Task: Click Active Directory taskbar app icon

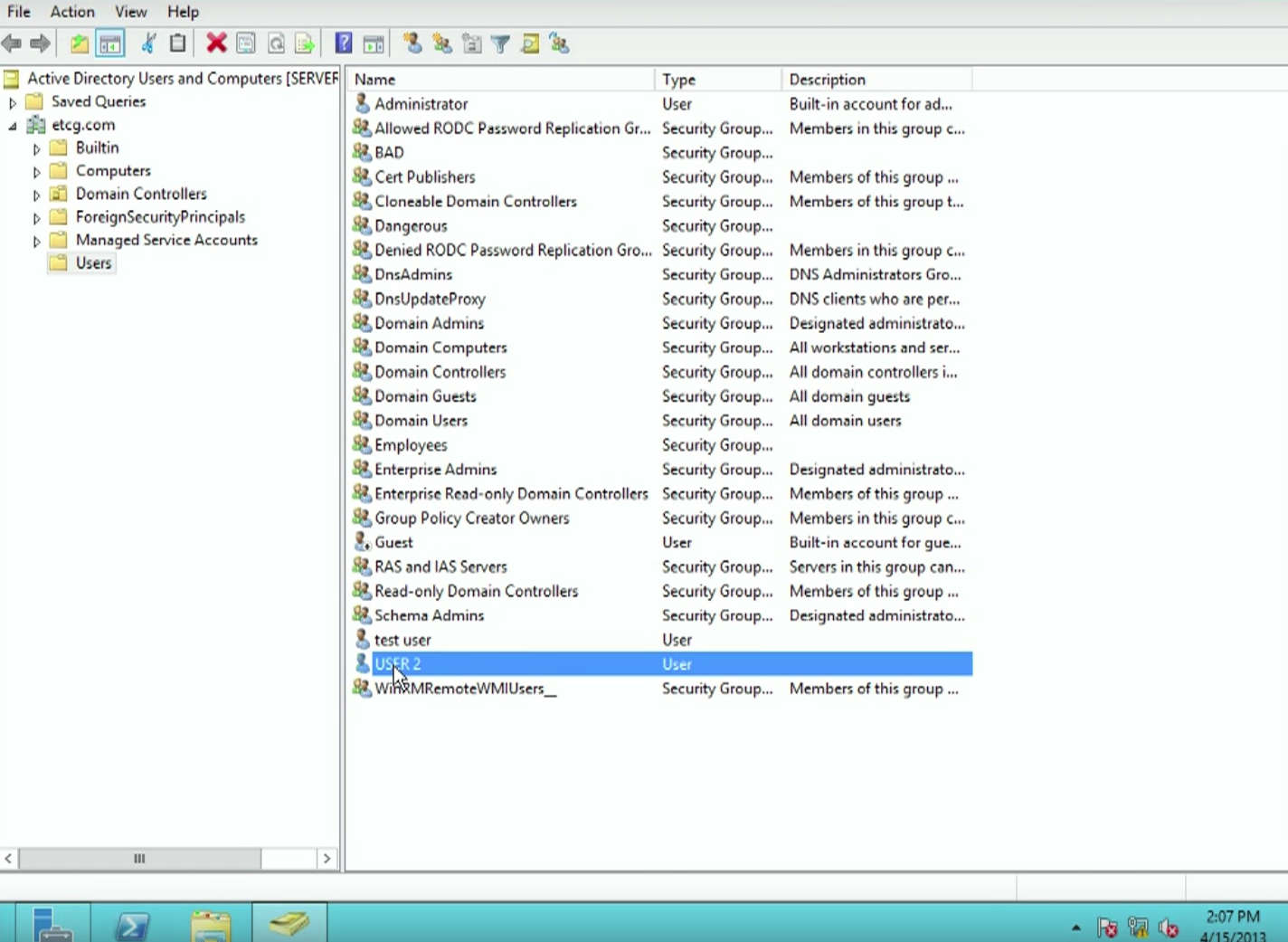Action: click(289, 924)
